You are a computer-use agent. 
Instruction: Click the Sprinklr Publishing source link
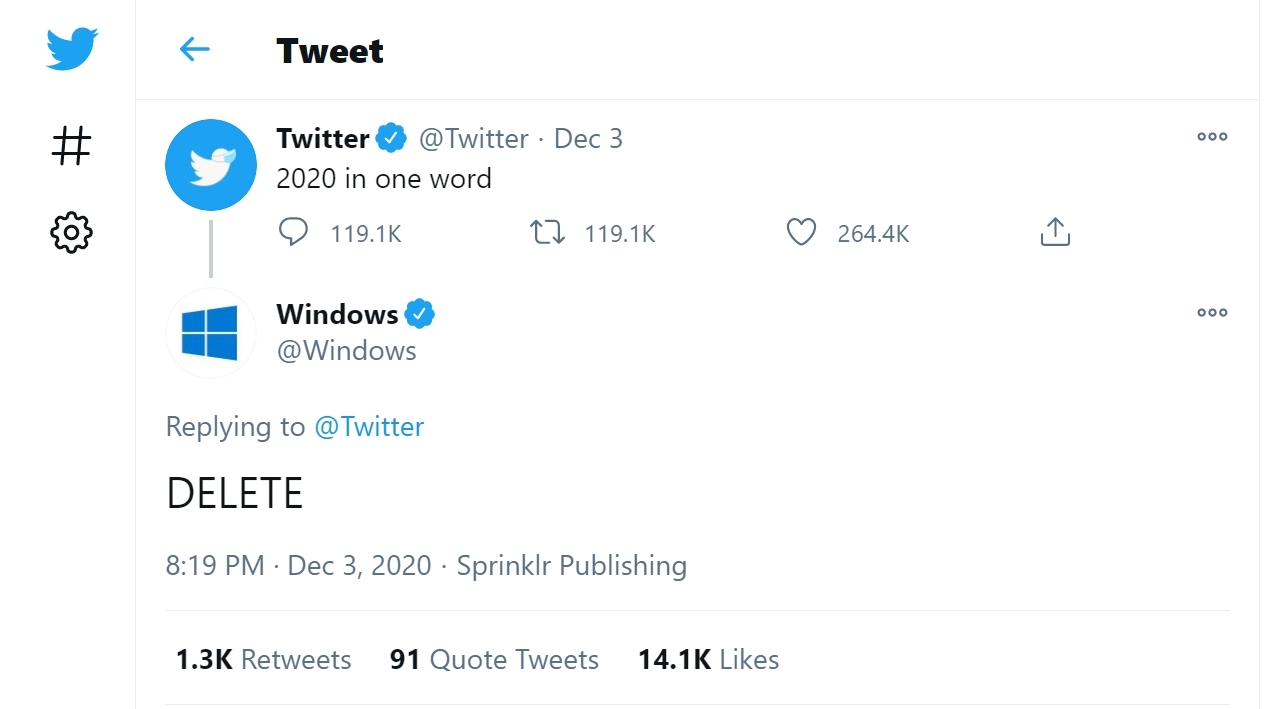coord(571,566)
